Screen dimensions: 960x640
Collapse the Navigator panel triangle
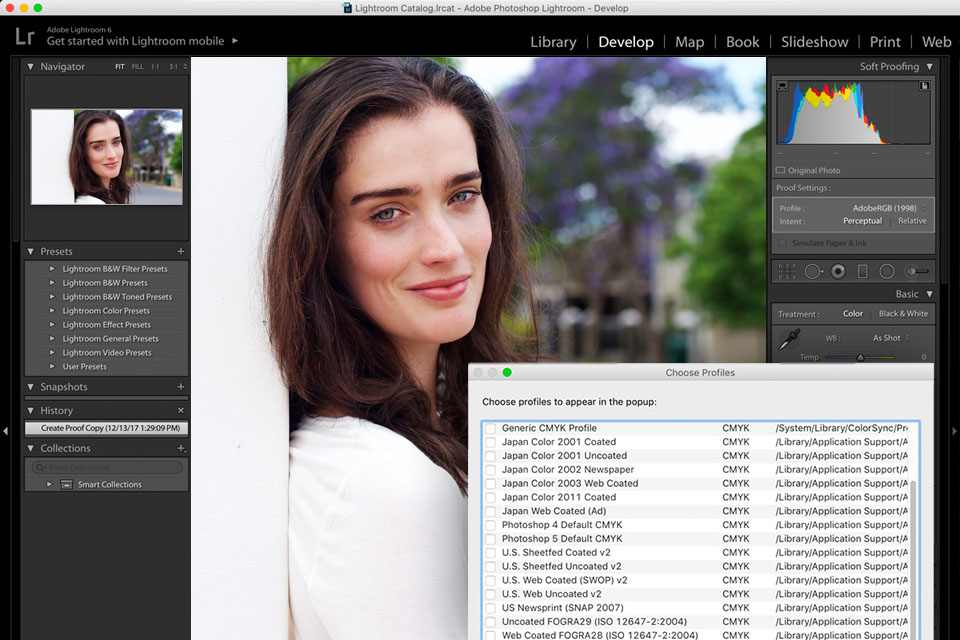[31, 66]
